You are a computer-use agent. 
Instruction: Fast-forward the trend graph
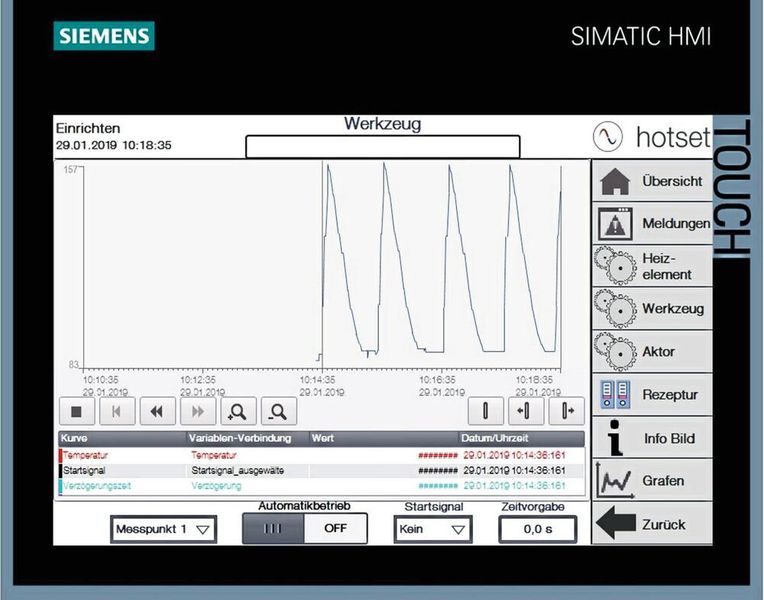pyautogui.click(x=198, y=411)
